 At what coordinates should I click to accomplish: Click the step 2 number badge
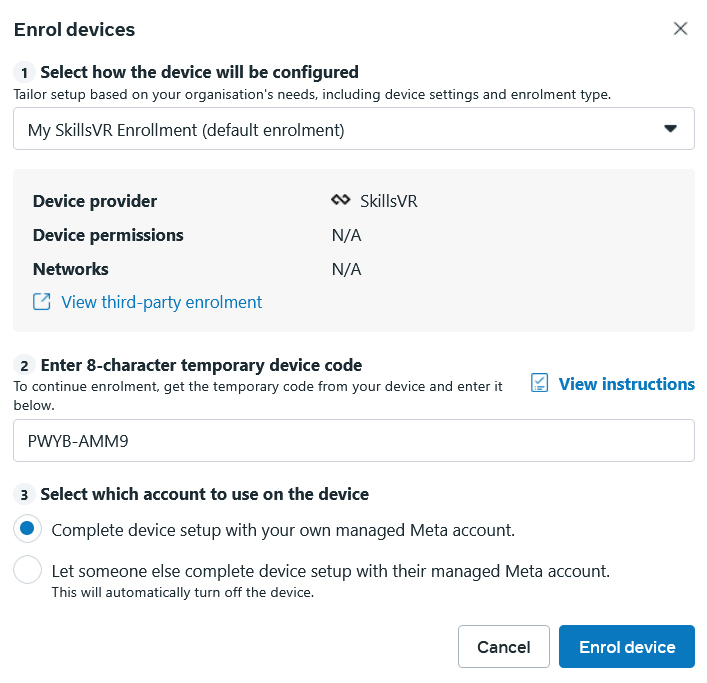[x=24, y=365]
